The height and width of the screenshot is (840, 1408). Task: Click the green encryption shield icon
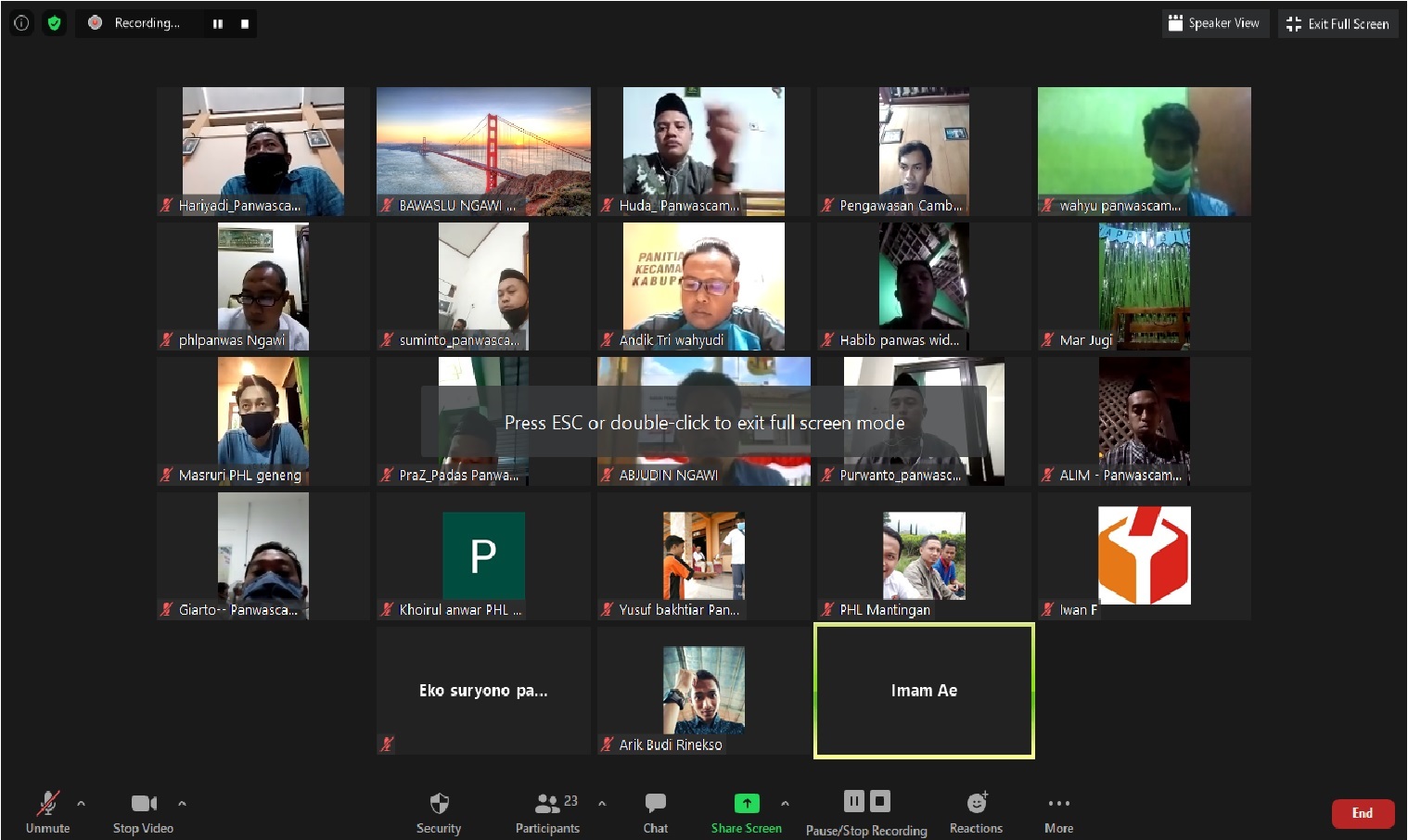tap(54, 23)
